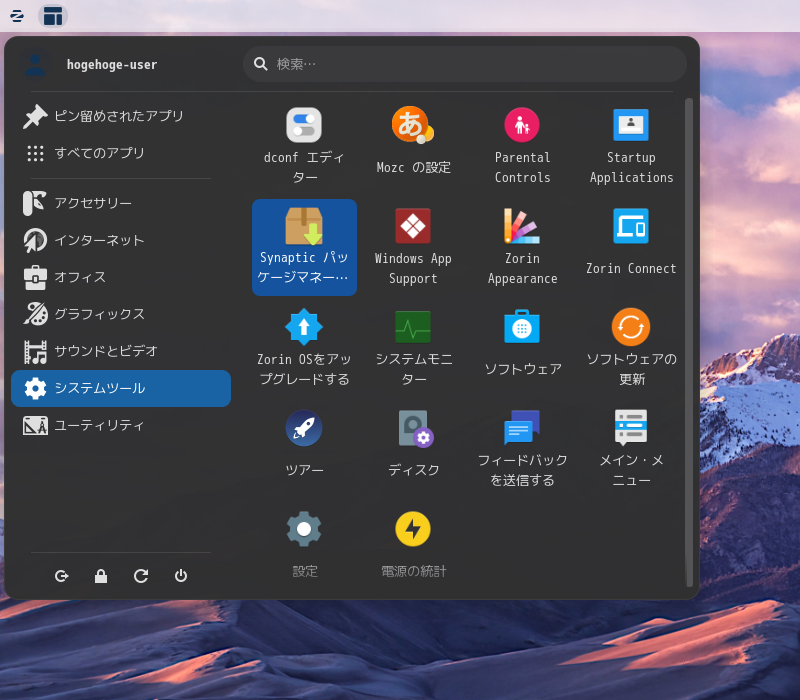Viewport: 800px width, 700px height.
Task: Select ピン留めされたアプリ category
Action: click(x=121, y=116)
